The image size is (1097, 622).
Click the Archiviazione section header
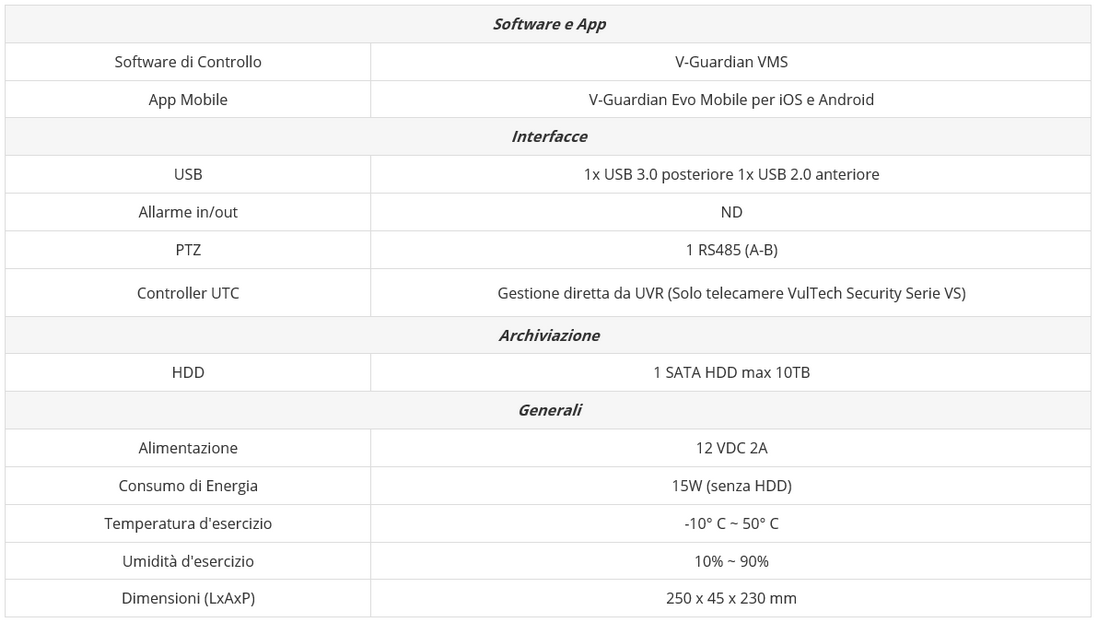(x=548, y=335)
